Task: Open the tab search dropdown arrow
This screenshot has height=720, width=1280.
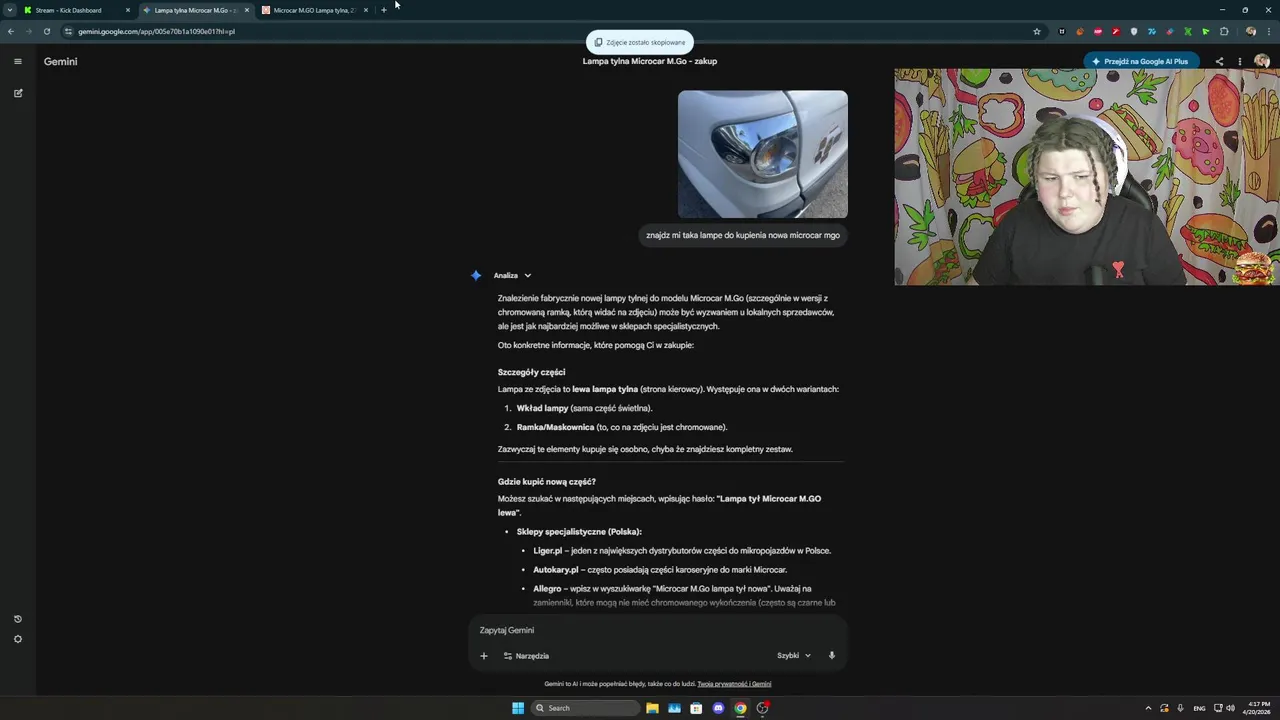Action: pyautogui.click(x=10, y=10)
